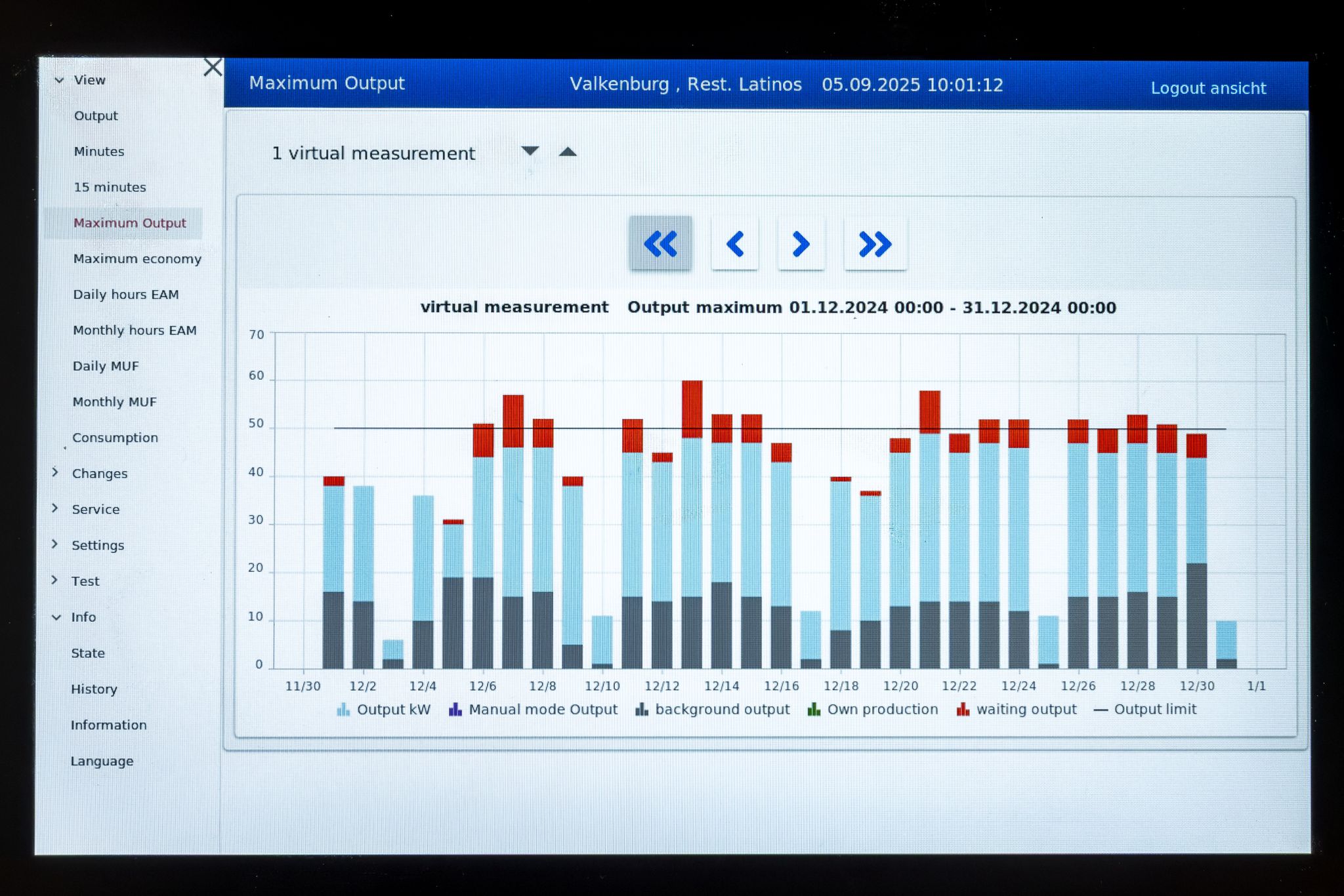The height and width of the screenshot is (896, 1344).
Task: Jump to first period with double-left arrows
Action: (x=660, y=243)
